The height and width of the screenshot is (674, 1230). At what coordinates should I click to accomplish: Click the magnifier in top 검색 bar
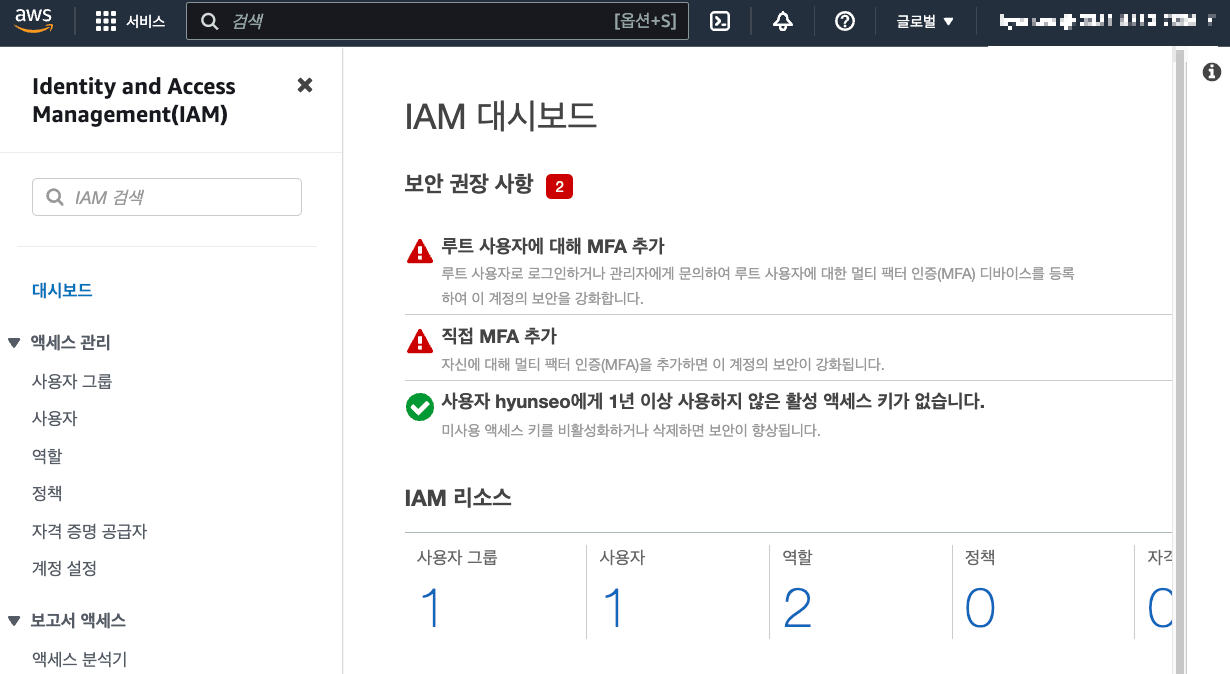210,22
